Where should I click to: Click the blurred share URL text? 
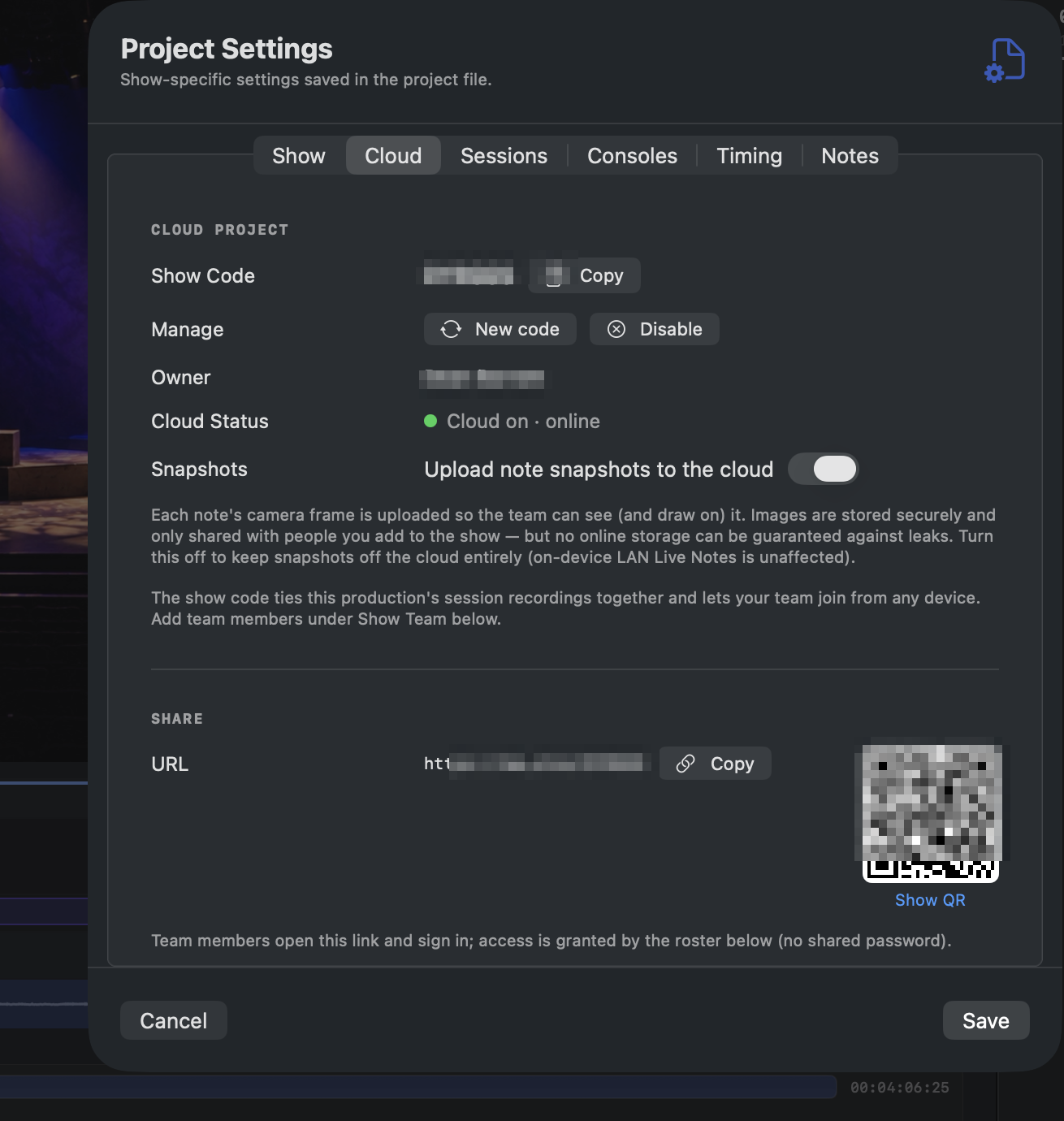click(537, 764)
